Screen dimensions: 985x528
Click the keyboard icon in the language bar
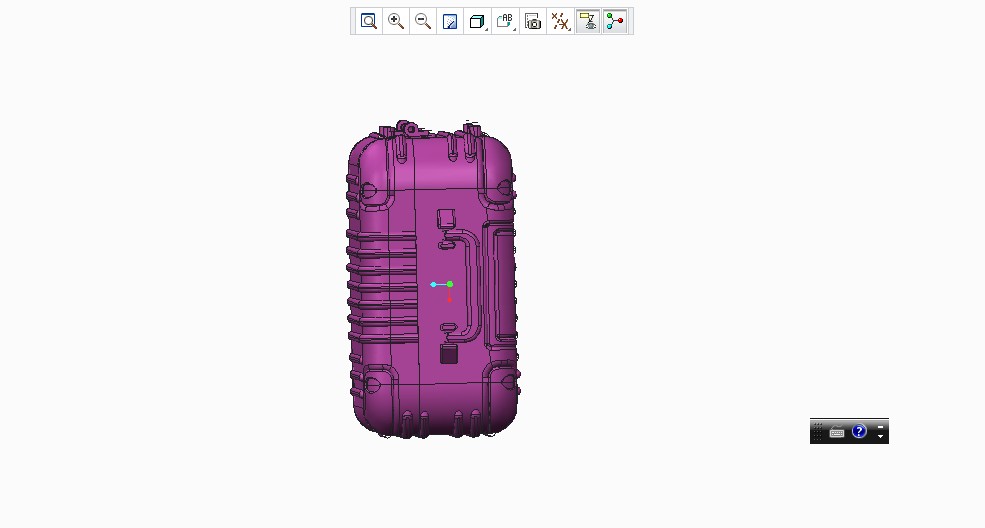click(836, 432)
